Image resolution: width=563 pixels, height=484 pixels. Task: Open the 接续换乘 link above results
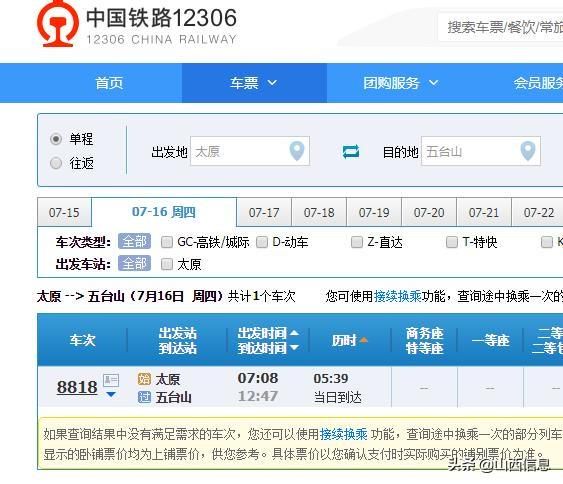click(x=397, y=297)
